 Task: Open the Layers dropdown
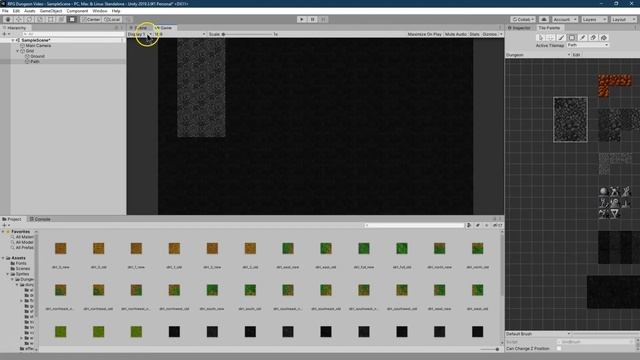pos(594,19)
